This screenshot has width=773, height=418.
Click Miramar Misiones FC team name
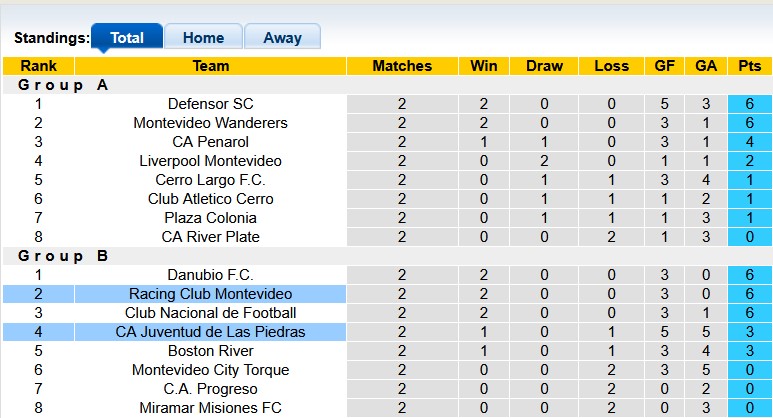210,408
